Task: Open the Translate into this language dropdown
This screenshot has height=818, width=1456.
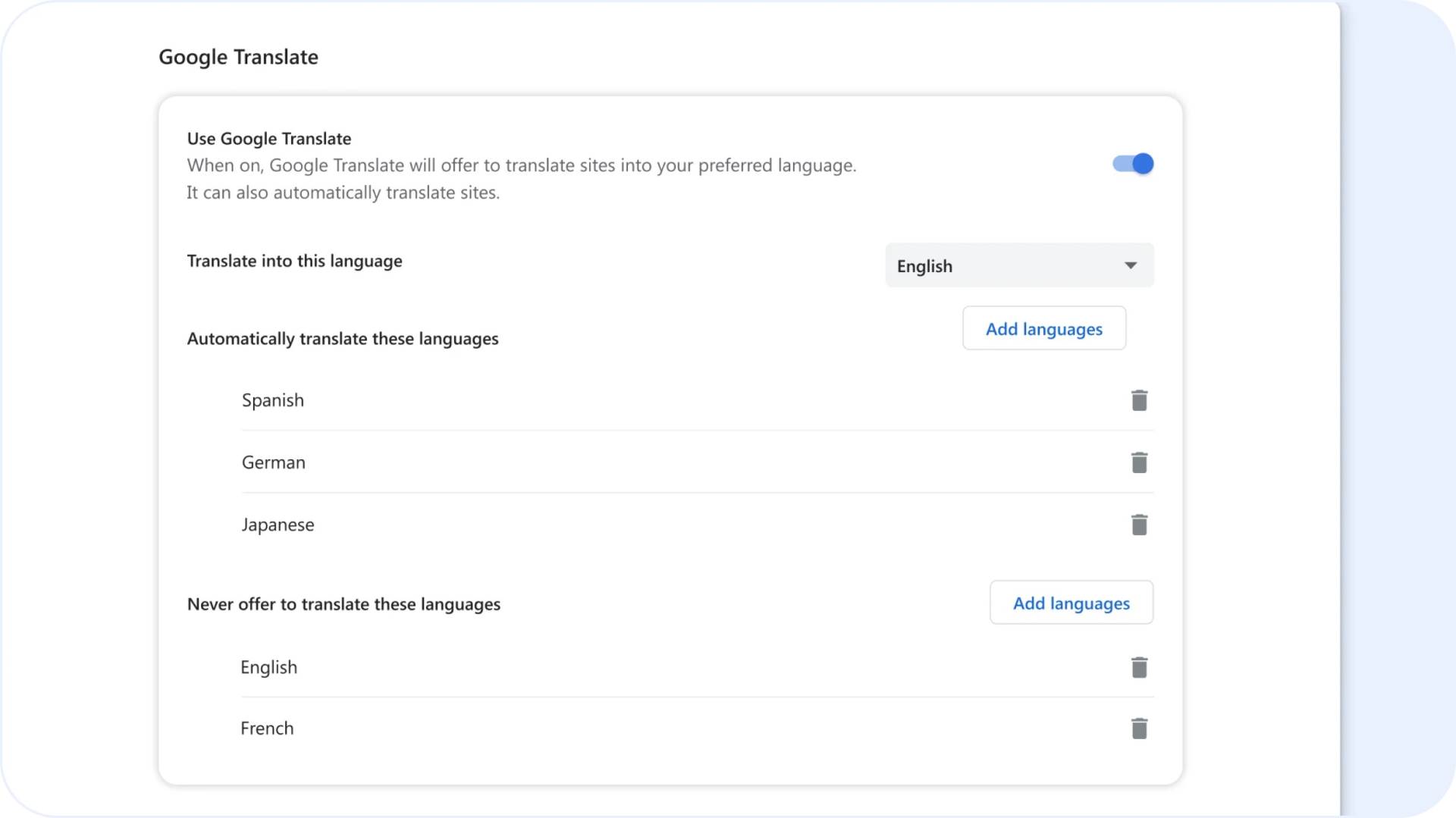Action: [1019, 265]
